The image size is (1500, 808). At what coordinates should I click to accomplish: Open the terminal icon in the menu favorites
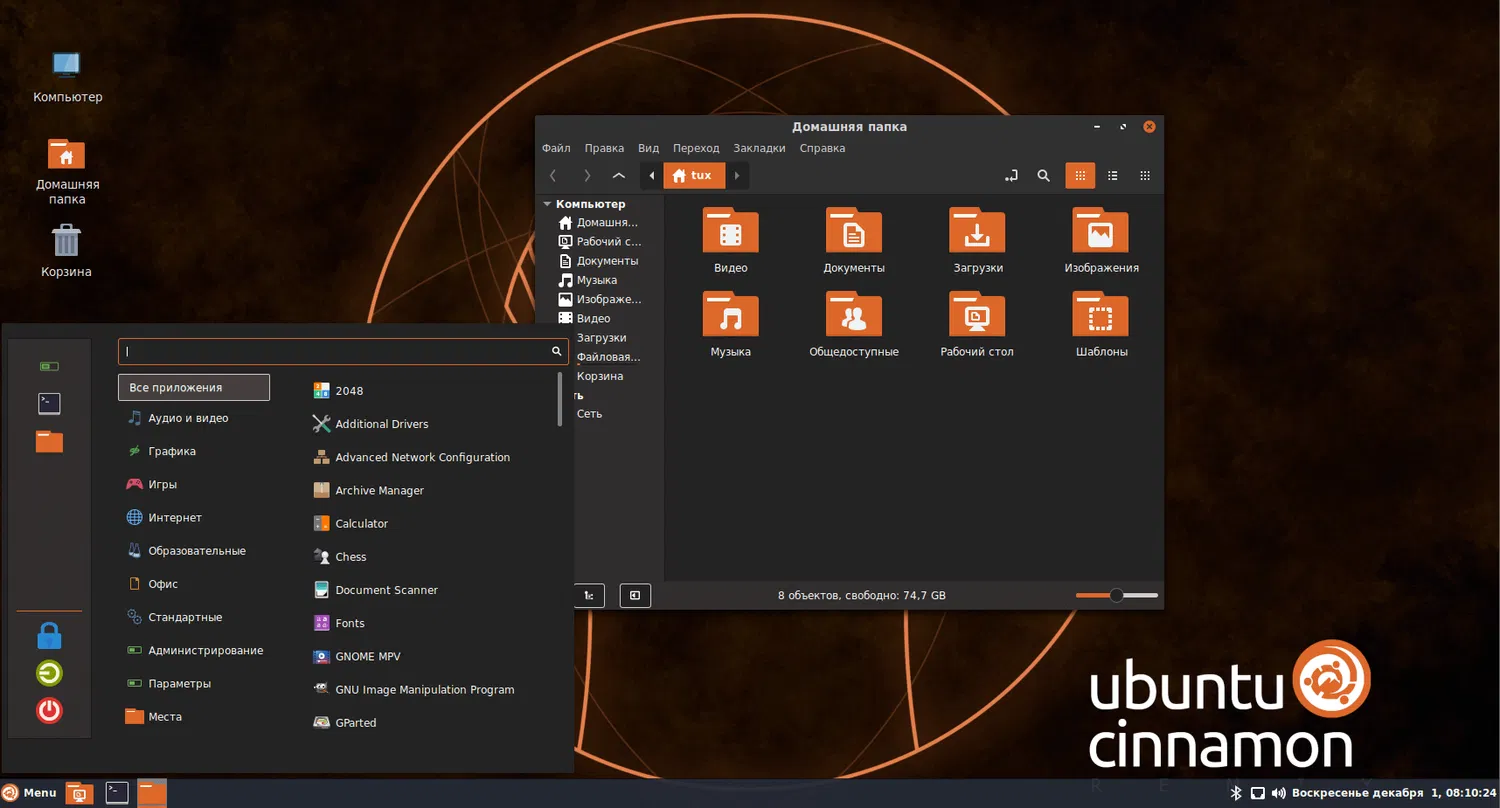49,403
